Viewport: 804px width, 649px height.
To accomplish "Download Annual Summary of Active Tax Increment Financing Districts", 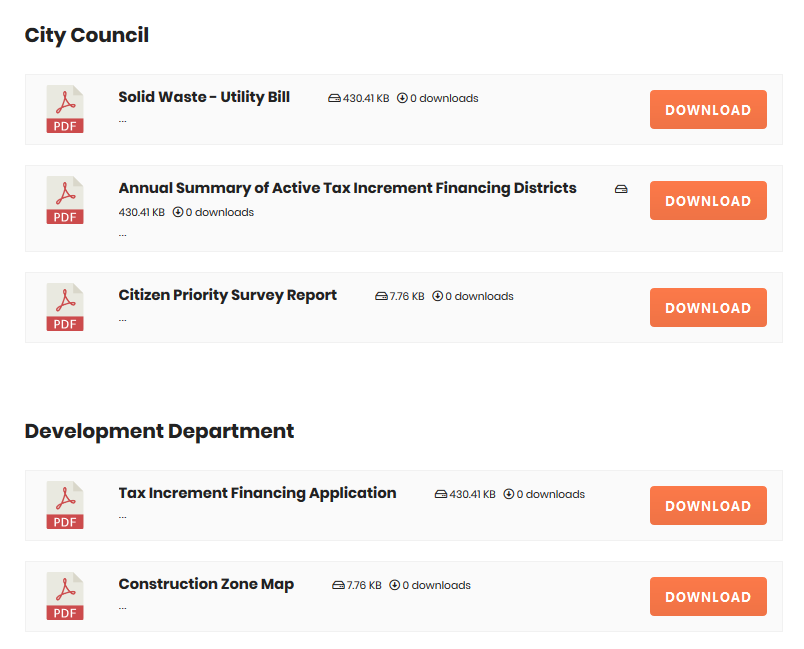I will click(x=708, y=200).
